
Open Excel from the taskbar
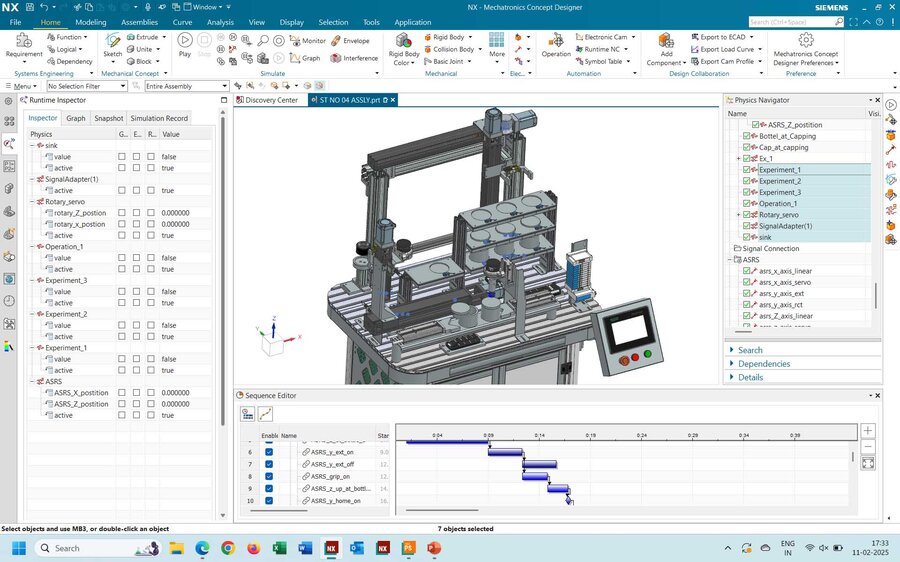click(280, 548)
